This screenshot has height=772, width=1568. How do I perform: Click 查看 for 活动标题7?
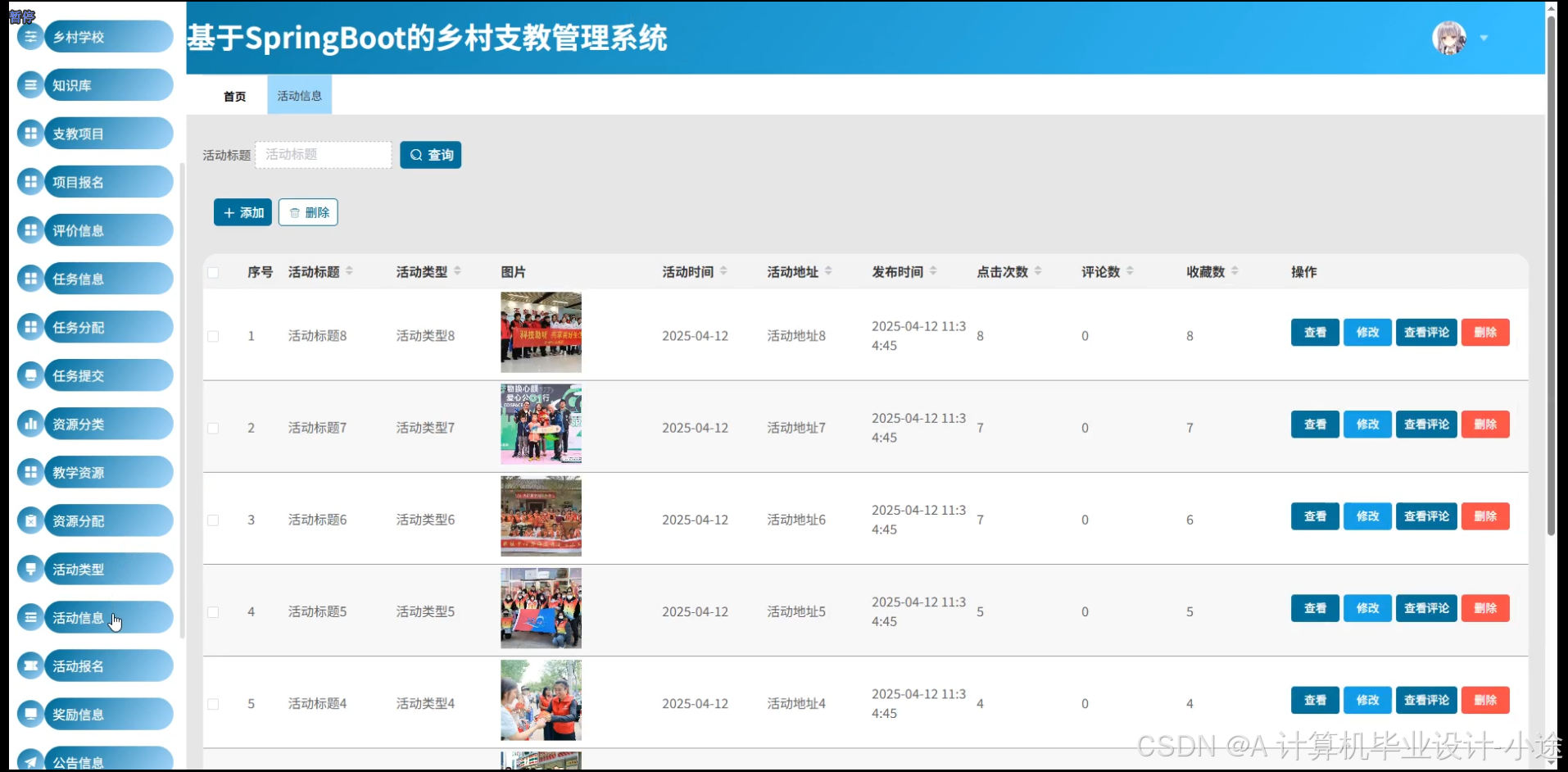click(1315, 425)
